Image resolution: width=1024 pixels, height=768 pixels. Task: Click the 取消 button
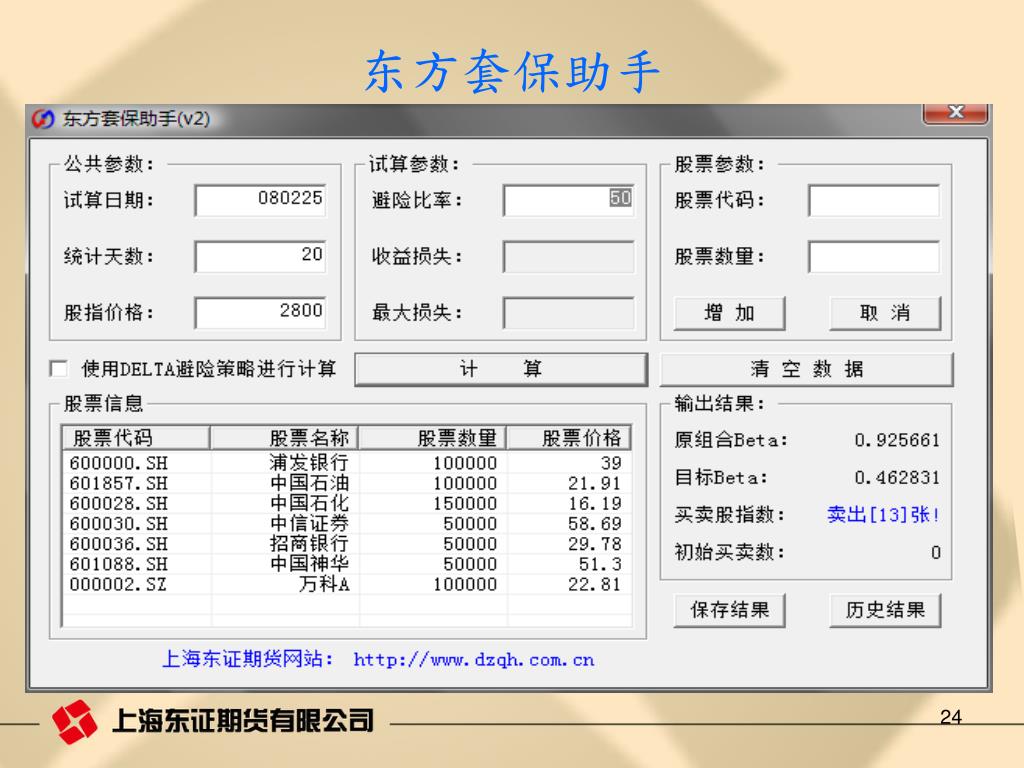(885, 313)
